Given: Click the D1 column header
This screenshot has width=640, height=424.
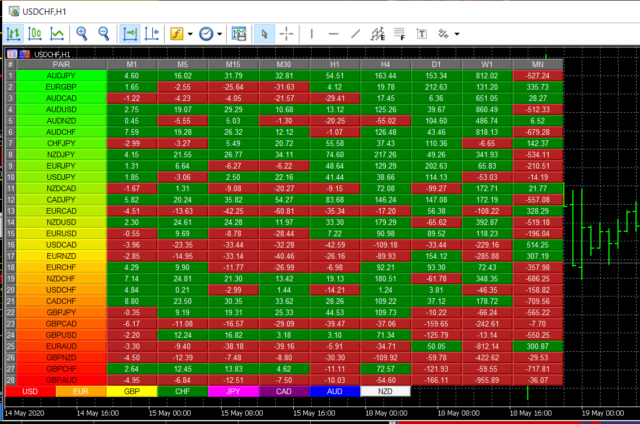Looking at the screenshot, I should pyautogui.click(x=436, y=64).
